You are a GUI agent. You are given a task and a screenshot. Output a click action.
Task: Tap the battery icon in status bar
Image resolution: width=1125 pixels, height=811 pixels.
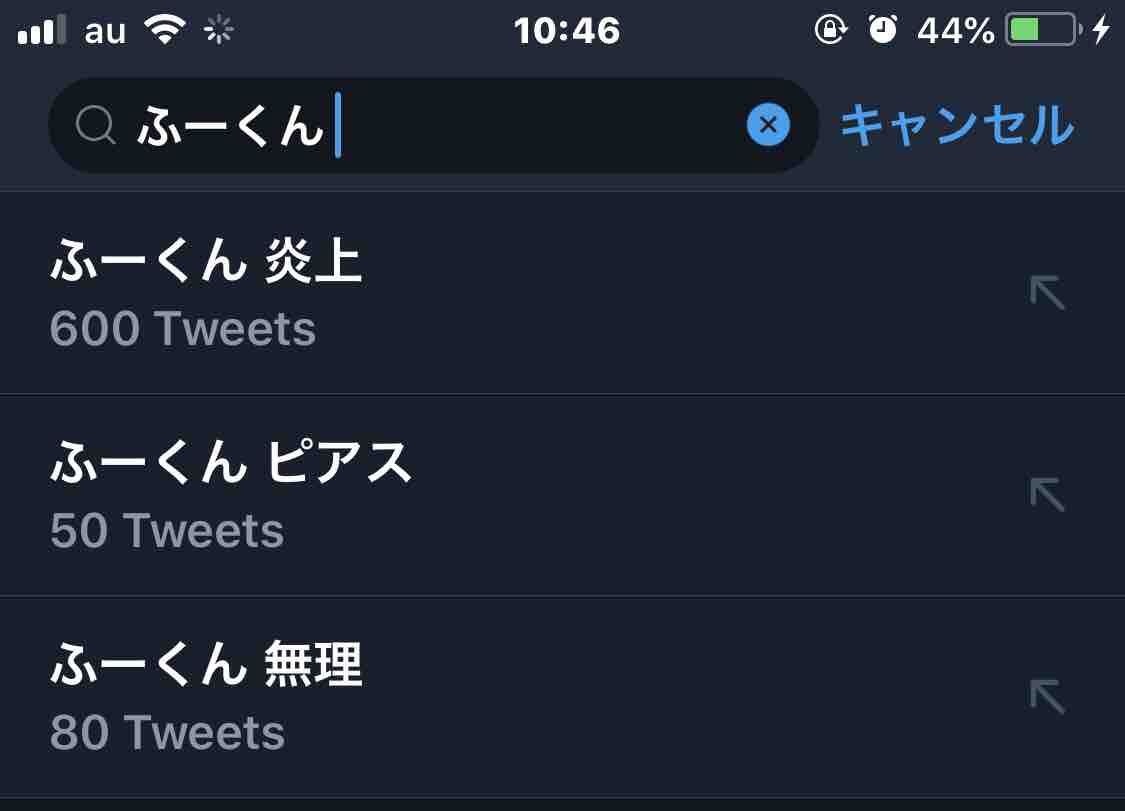click(1043, 30)
